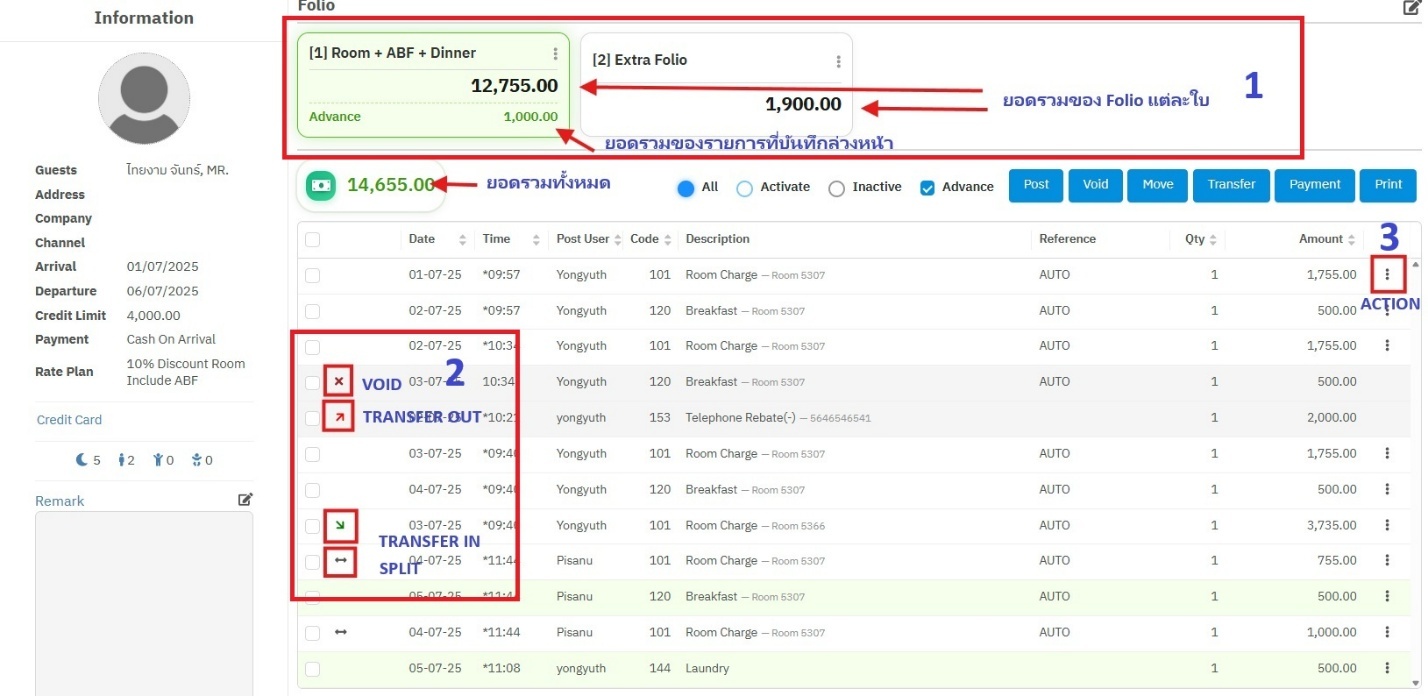This screenshot has width=1428, height=696.
Task: Uncheck the Advance checkbox
Action: tap(926, 188)
